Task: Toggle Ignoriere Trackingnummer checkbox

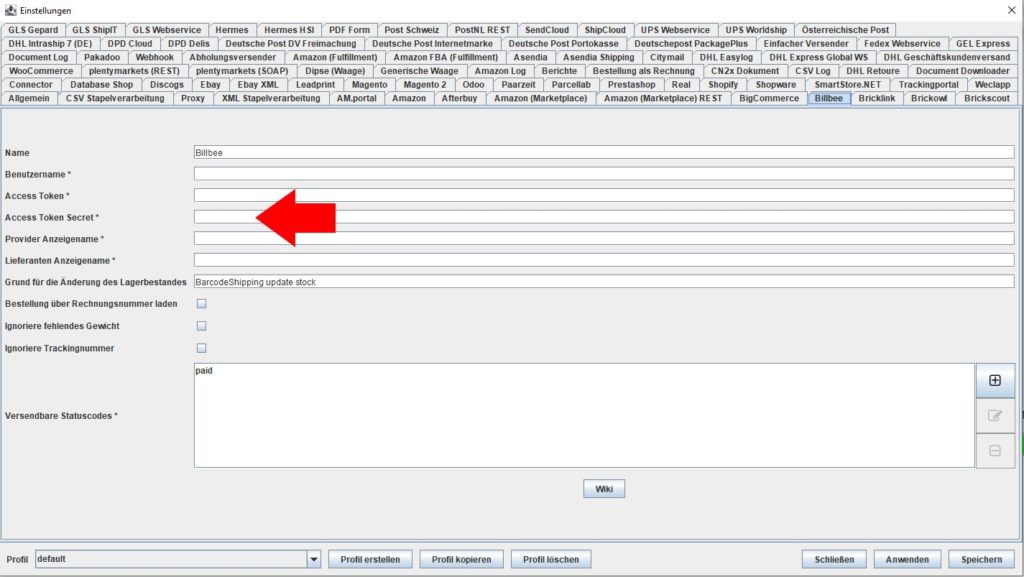Action: tap(202, 348)
